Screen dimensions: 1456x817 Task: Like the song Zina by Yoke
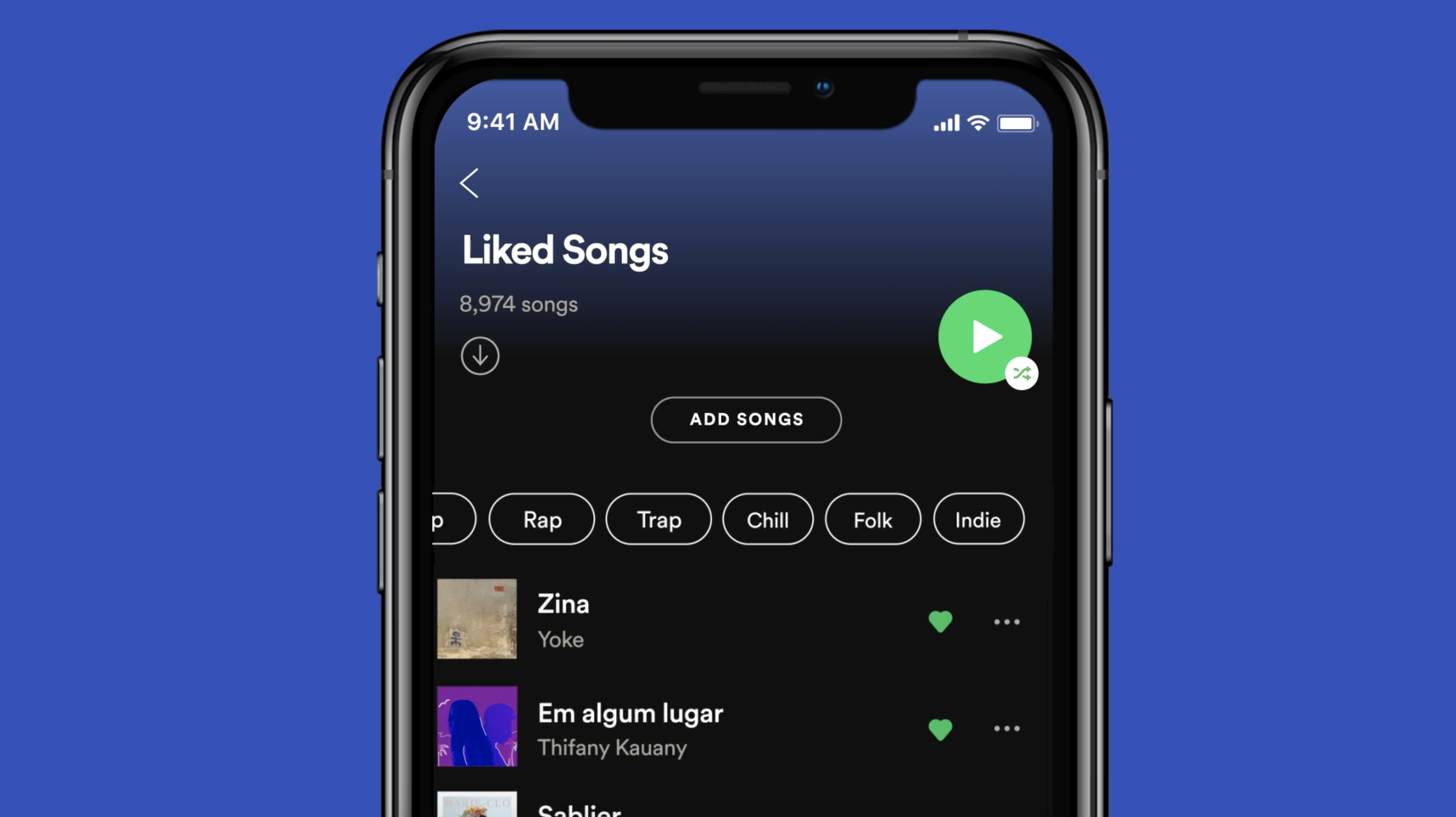pyautogui.click(x=941, y=621)
